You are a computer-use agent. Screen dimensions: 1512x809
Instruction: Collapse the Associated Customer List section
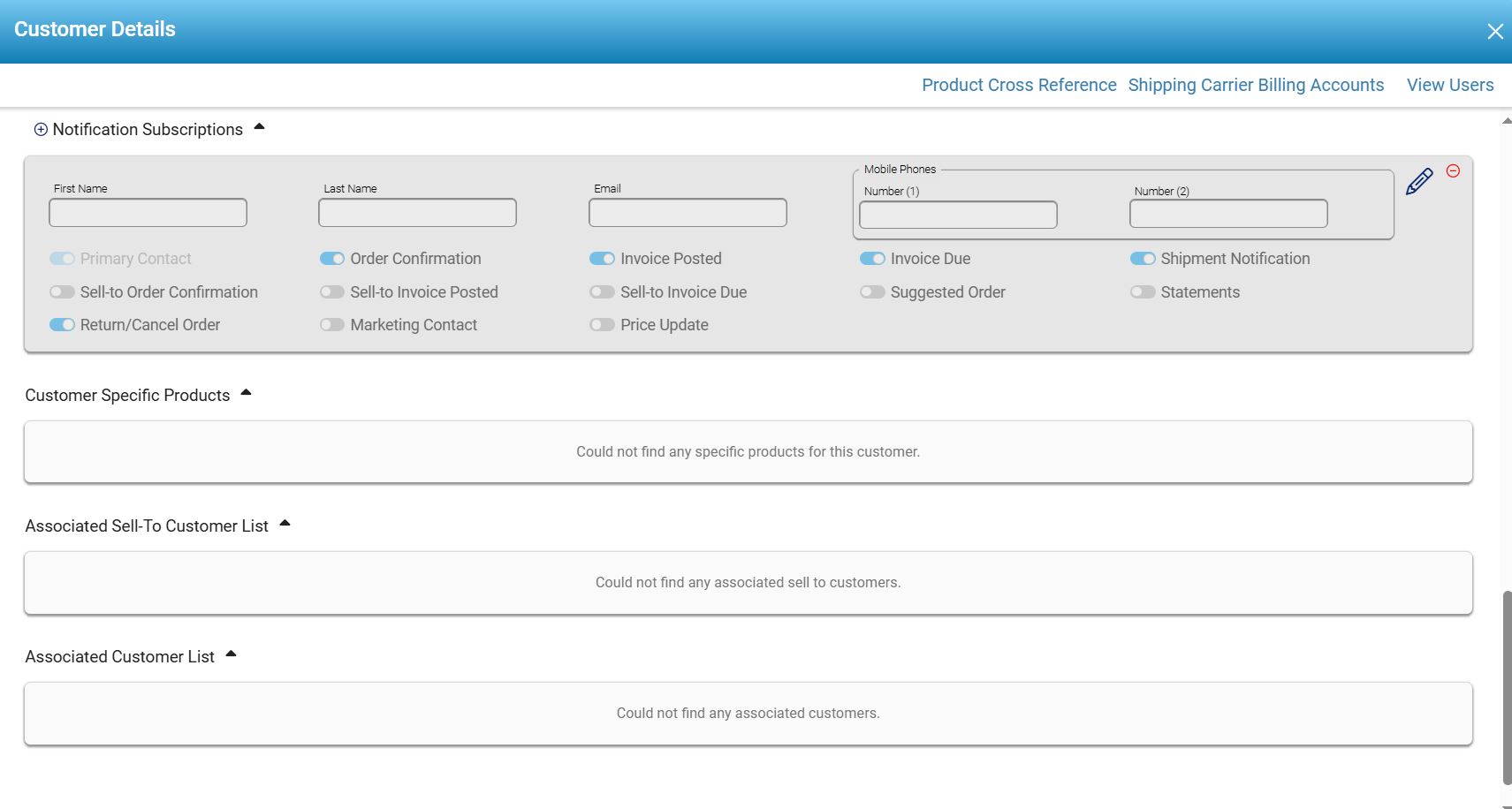(x=231, y=654)
